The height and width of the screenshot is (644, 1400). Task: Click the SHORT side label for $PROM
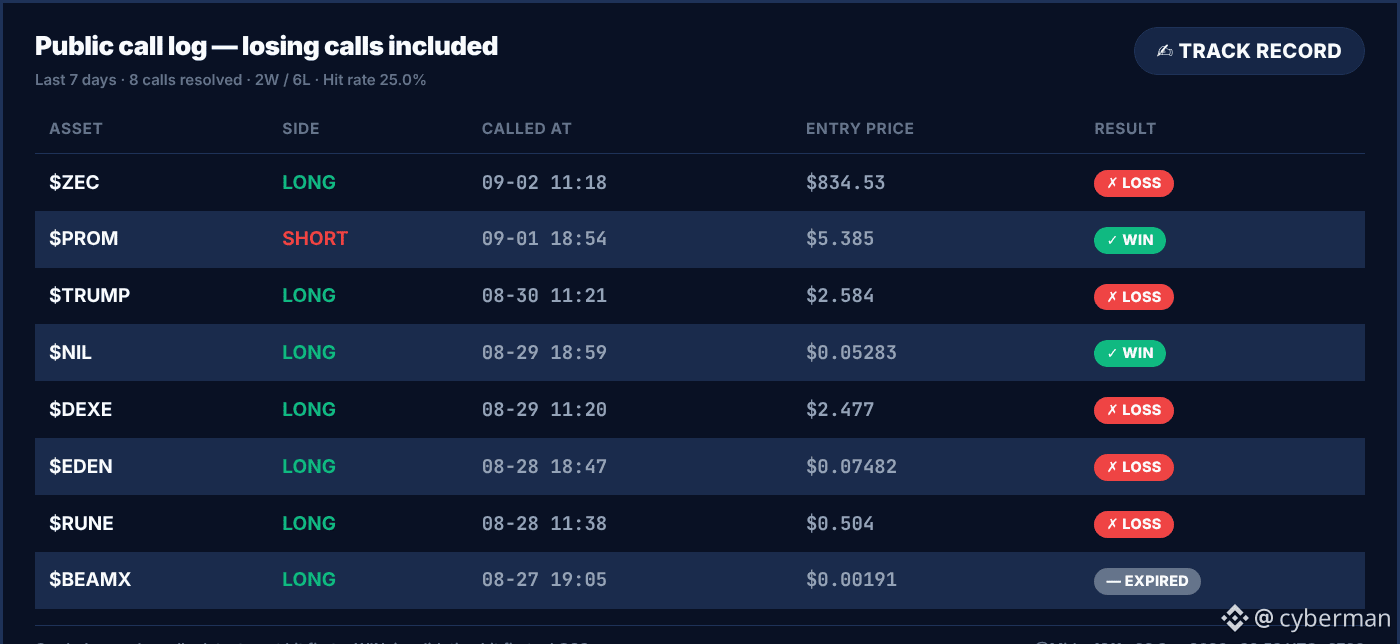pos(315,239)
